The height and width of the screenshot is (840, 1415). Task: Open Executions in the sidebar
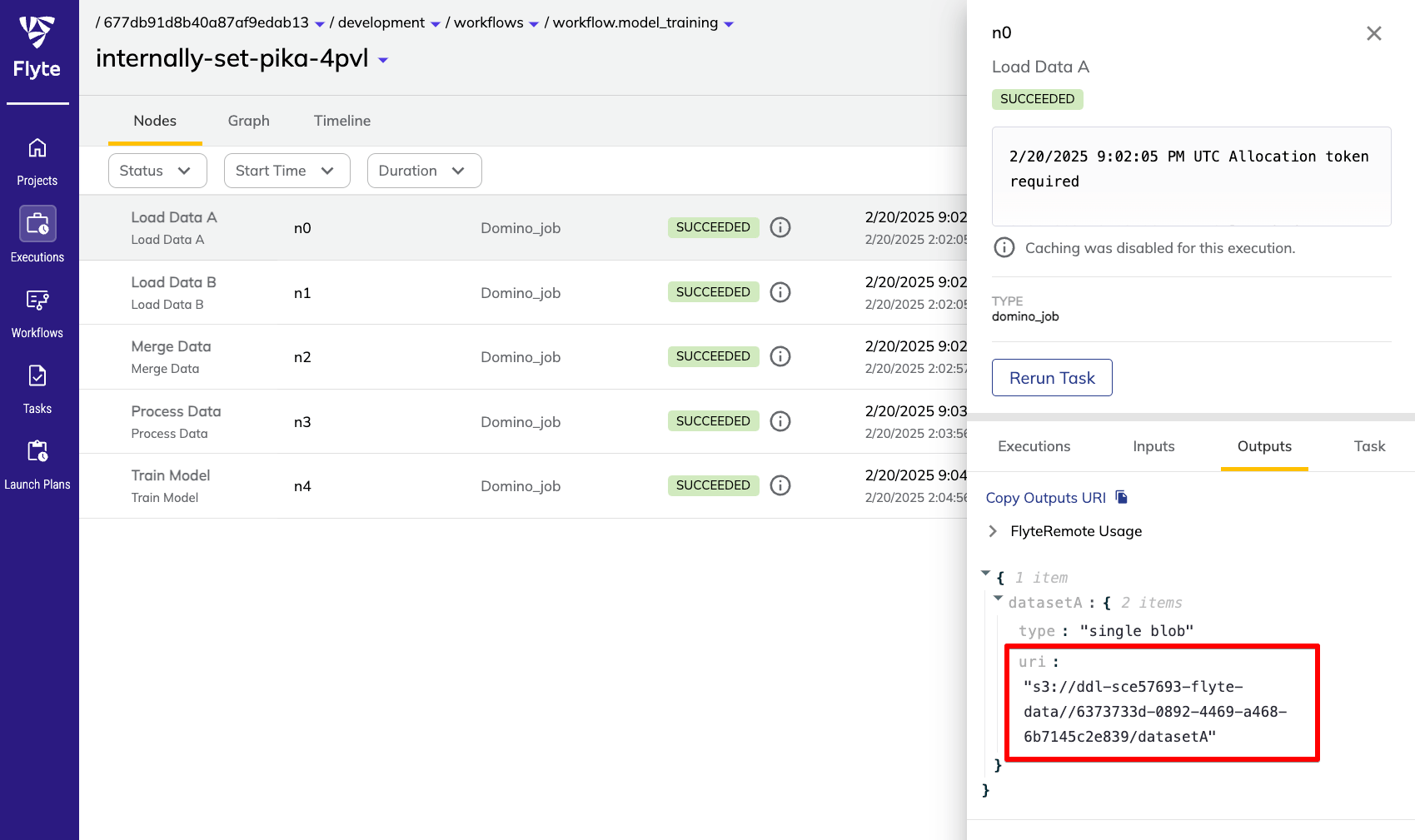point(37,236)
